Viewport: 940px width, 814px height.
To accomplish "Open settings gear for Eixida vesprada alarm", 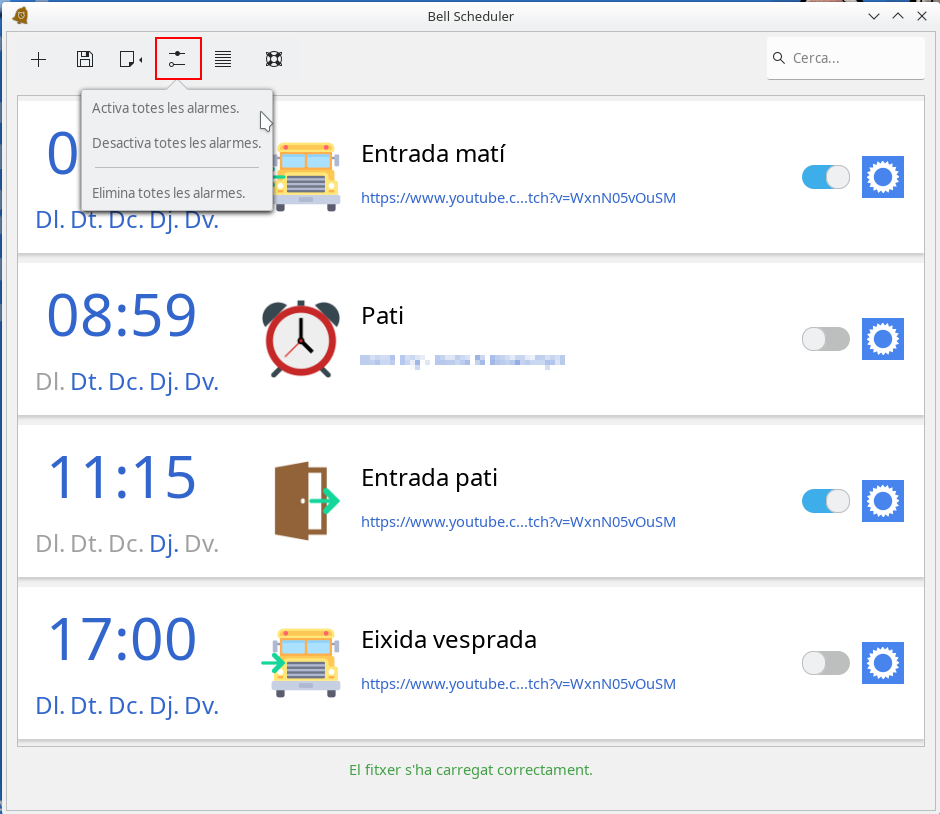I will (x=882, y=663).
